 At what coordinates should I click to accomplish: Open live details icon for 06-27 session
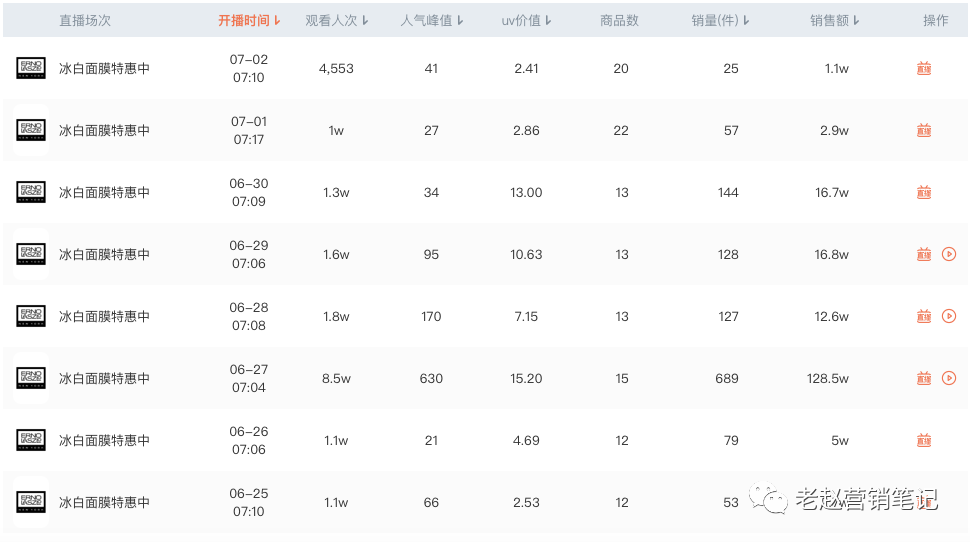point(924,379)
